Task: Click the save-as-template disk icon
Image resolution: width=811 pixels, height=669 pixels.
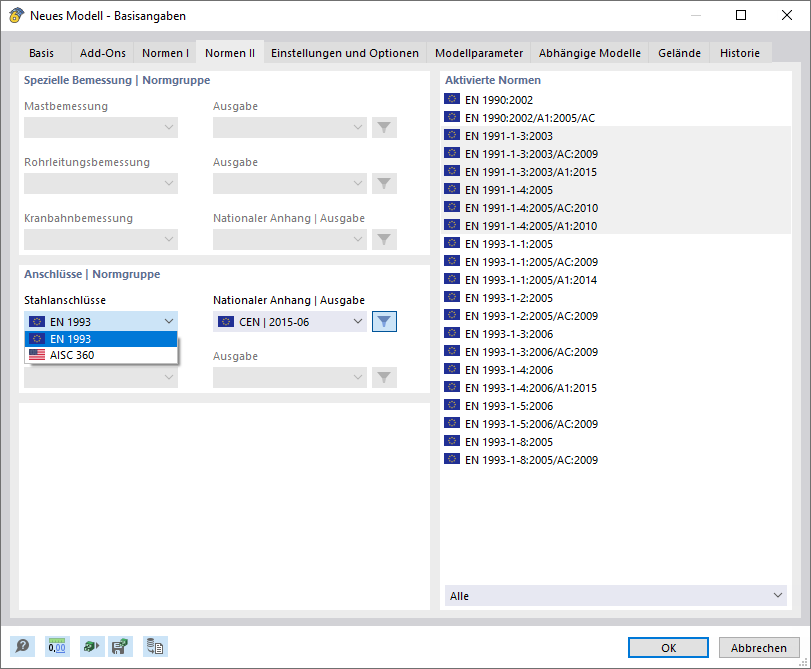Action: 120,646
